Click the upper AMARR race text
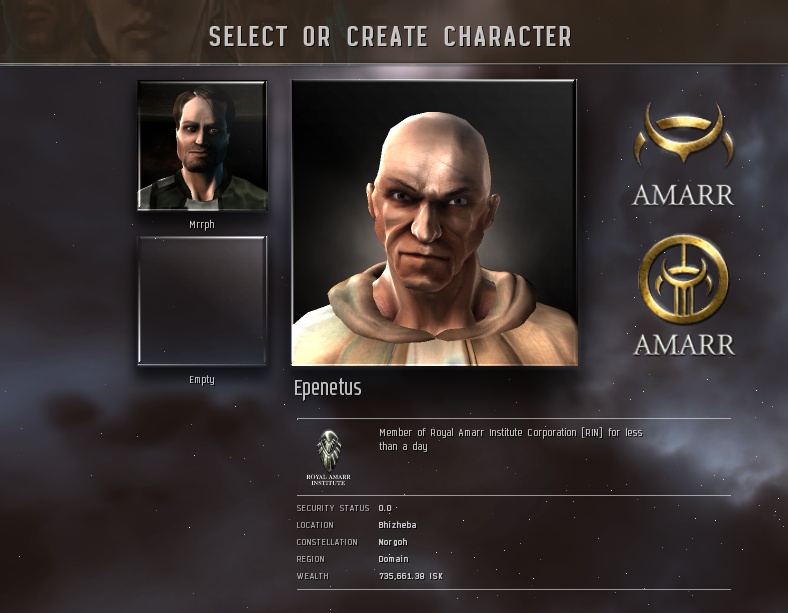 (x=683, y=195)
